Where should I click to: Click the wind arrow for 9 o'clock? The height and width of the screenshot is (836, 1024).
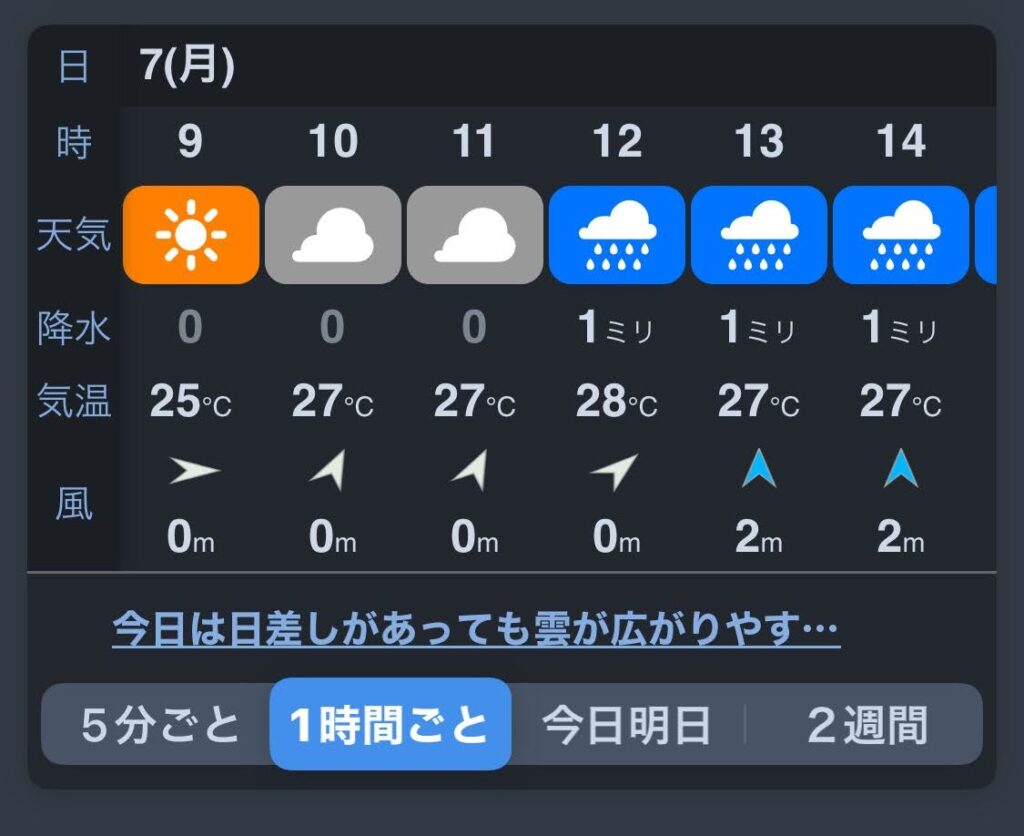tap(193, 471)
